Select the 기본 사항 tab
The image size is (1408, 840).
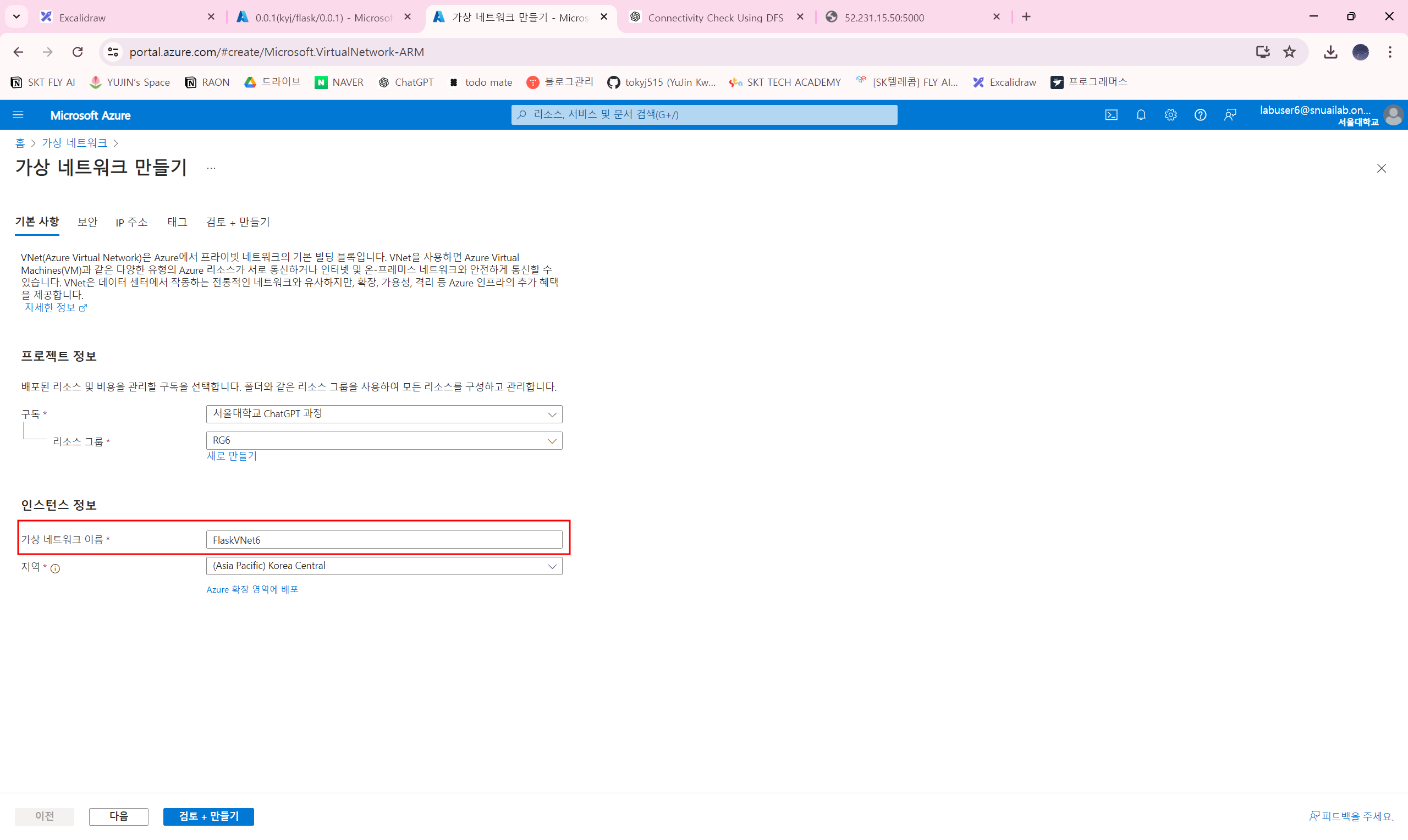(37, 222)
